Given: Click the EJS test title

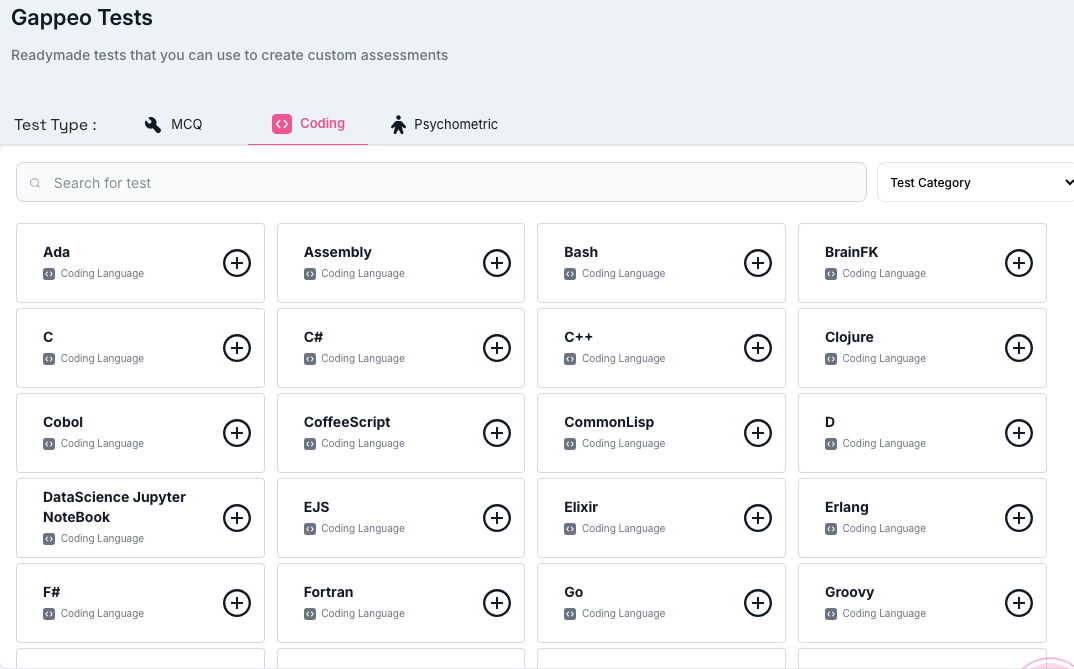Looking at the screenshot, I should pos(316,507).
